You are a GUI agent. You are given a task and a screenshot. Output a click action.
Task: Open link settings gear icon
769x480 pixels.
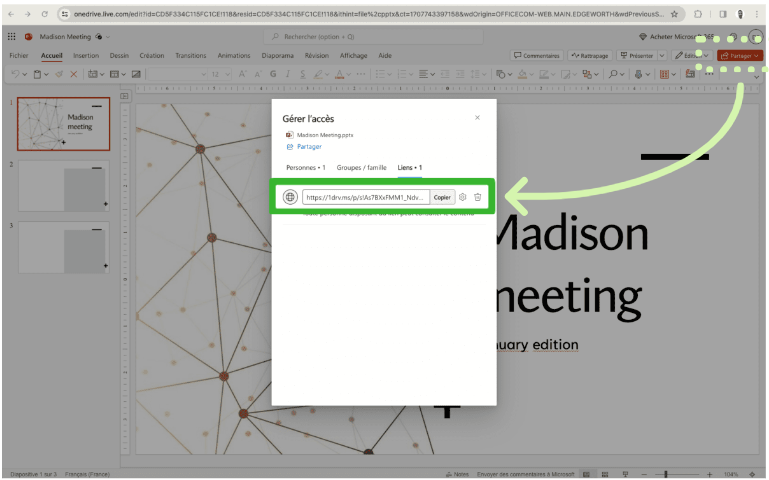tap(463, 197)
